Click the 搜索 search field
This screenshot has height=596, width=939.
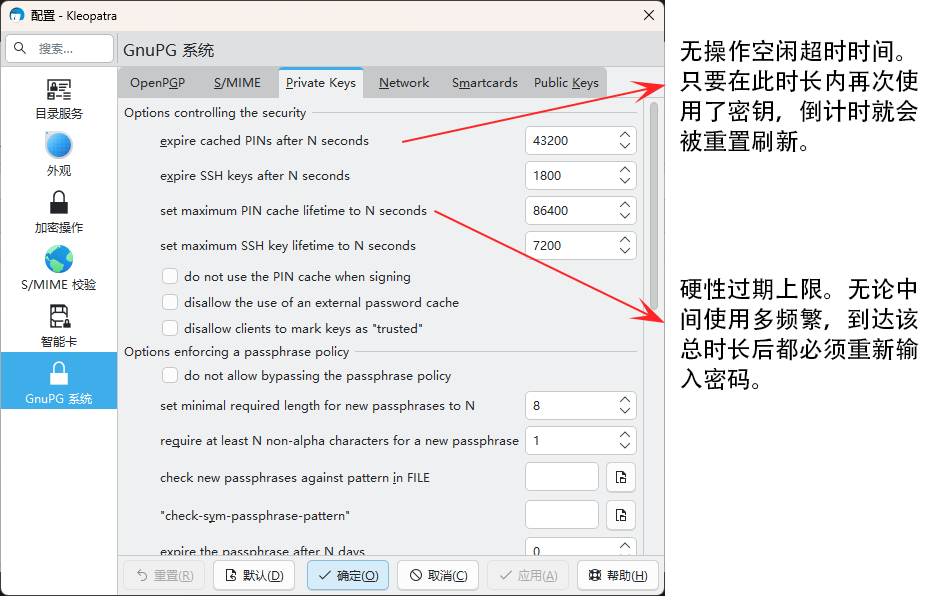click(x=59, y=49)
